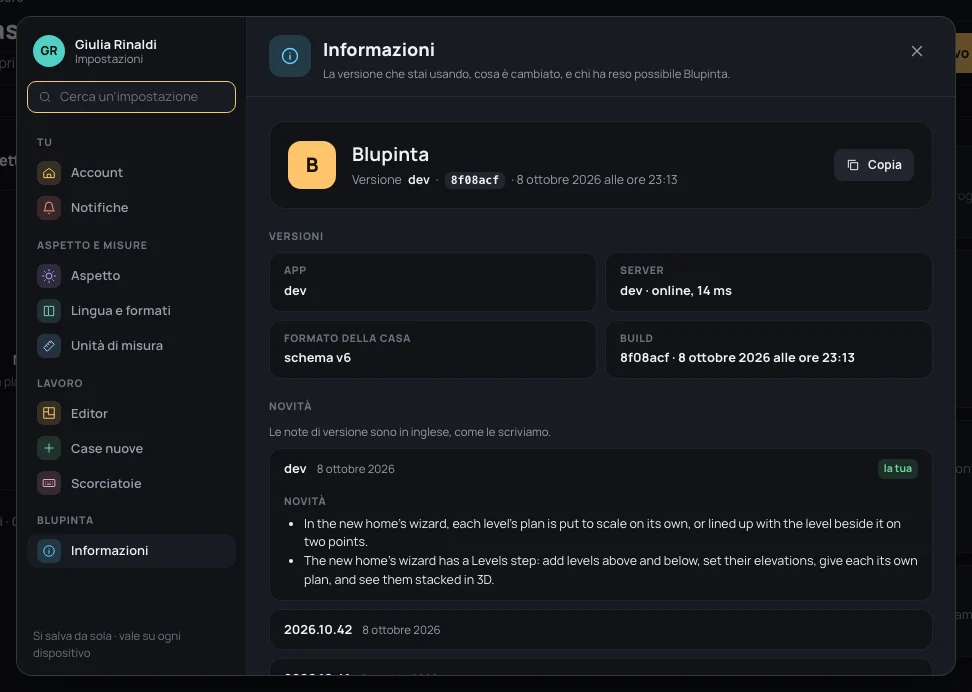Click the large info icon in header
Image resolution: width=972 pixels, height=692 pixels.
[289, 56]
